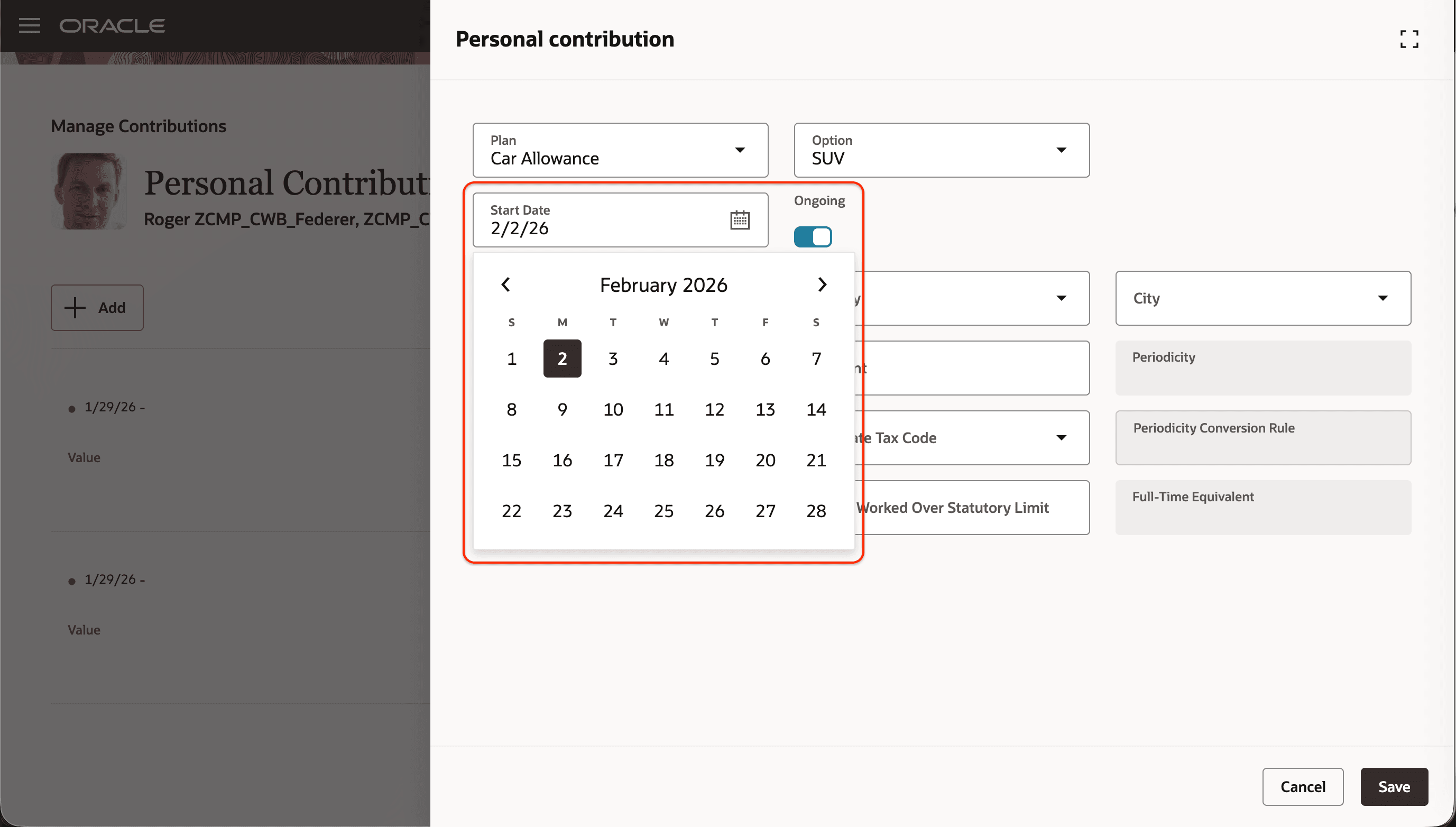Image resolution: width=1456 pixels, height=827 pixels.
Task: Select February 14 in the calendar
Action: [816, 409]
